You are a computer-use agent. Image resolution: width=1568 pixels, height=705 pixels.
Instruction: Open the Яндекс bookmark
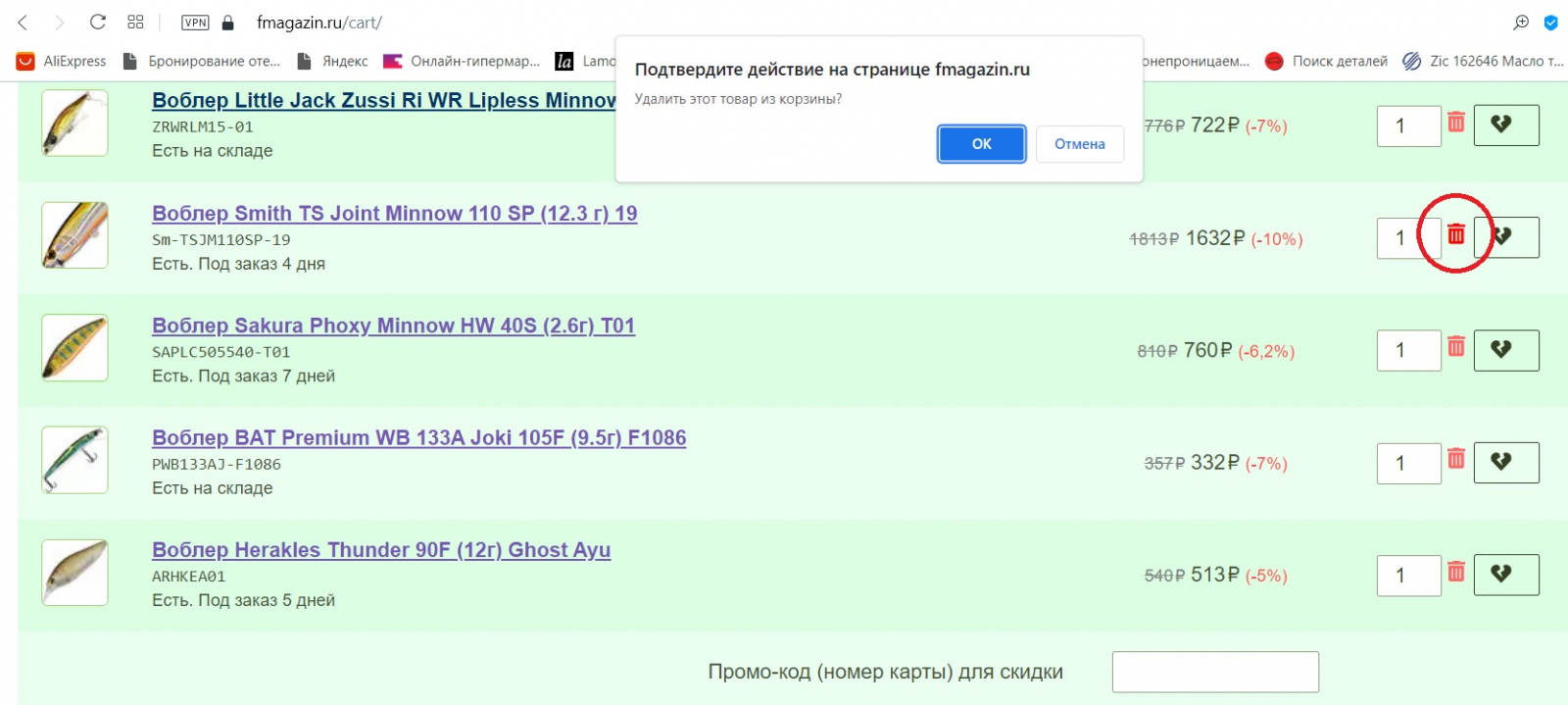333,61
